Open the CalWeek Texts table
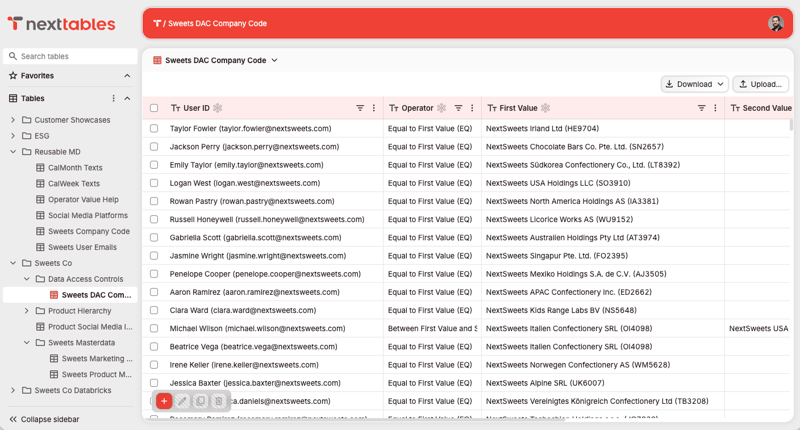This screenshot has height=430, width=800. [x=73, y=184]
